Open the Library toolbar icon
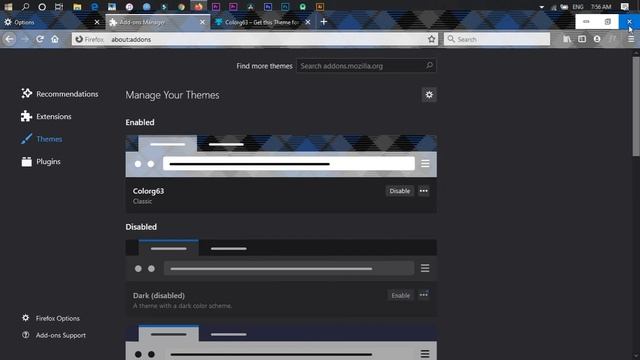 tap(567, 39)
